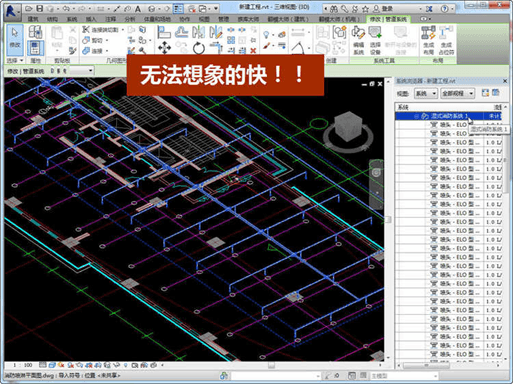This screenshot has height=384, width=513.
Task: Click the 登录 sign-in button
Action: pyautogui.click(x=382, y=9)
